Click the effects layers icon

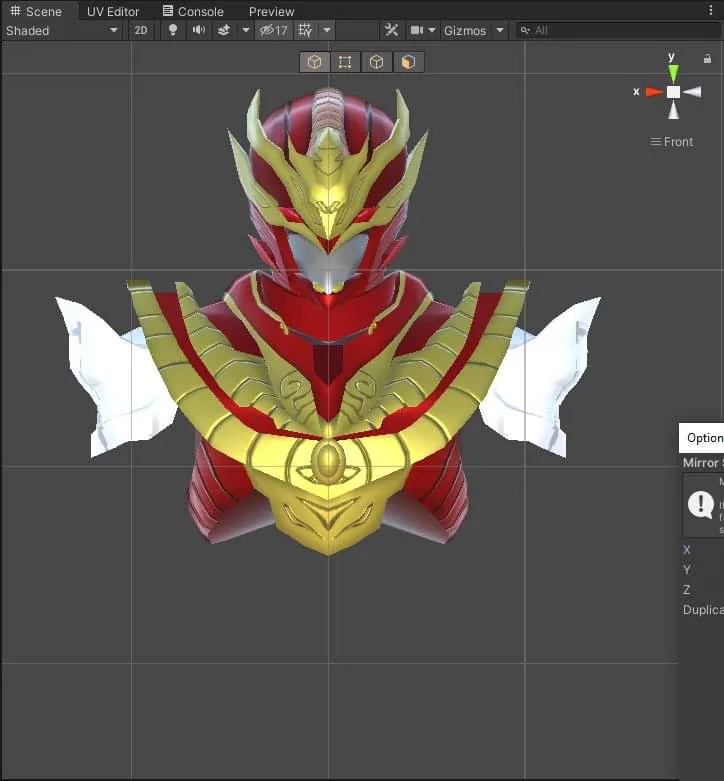[x=225, y=30]
